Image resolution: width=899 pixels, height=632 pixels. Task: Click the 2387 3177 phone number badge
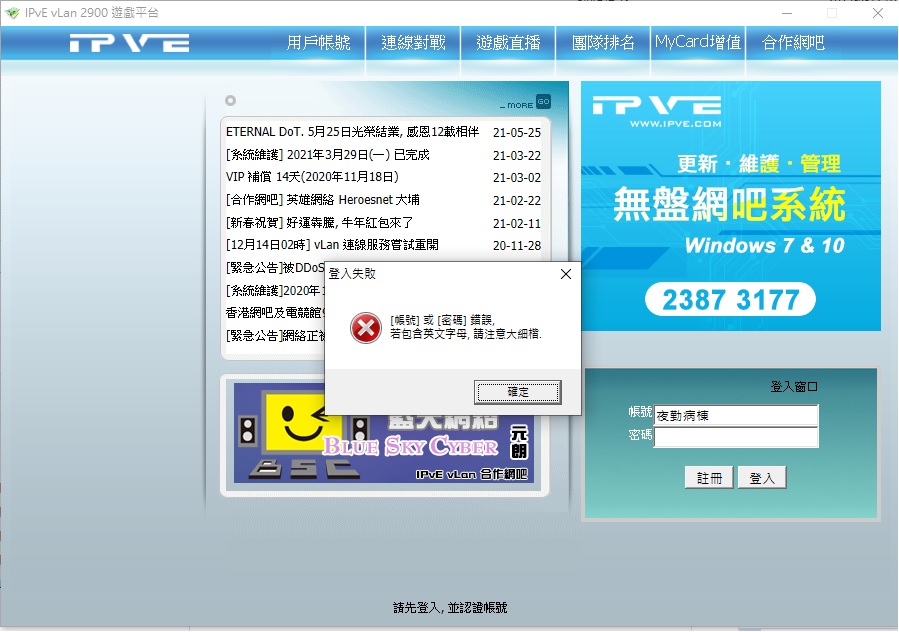tap(730, 299)
